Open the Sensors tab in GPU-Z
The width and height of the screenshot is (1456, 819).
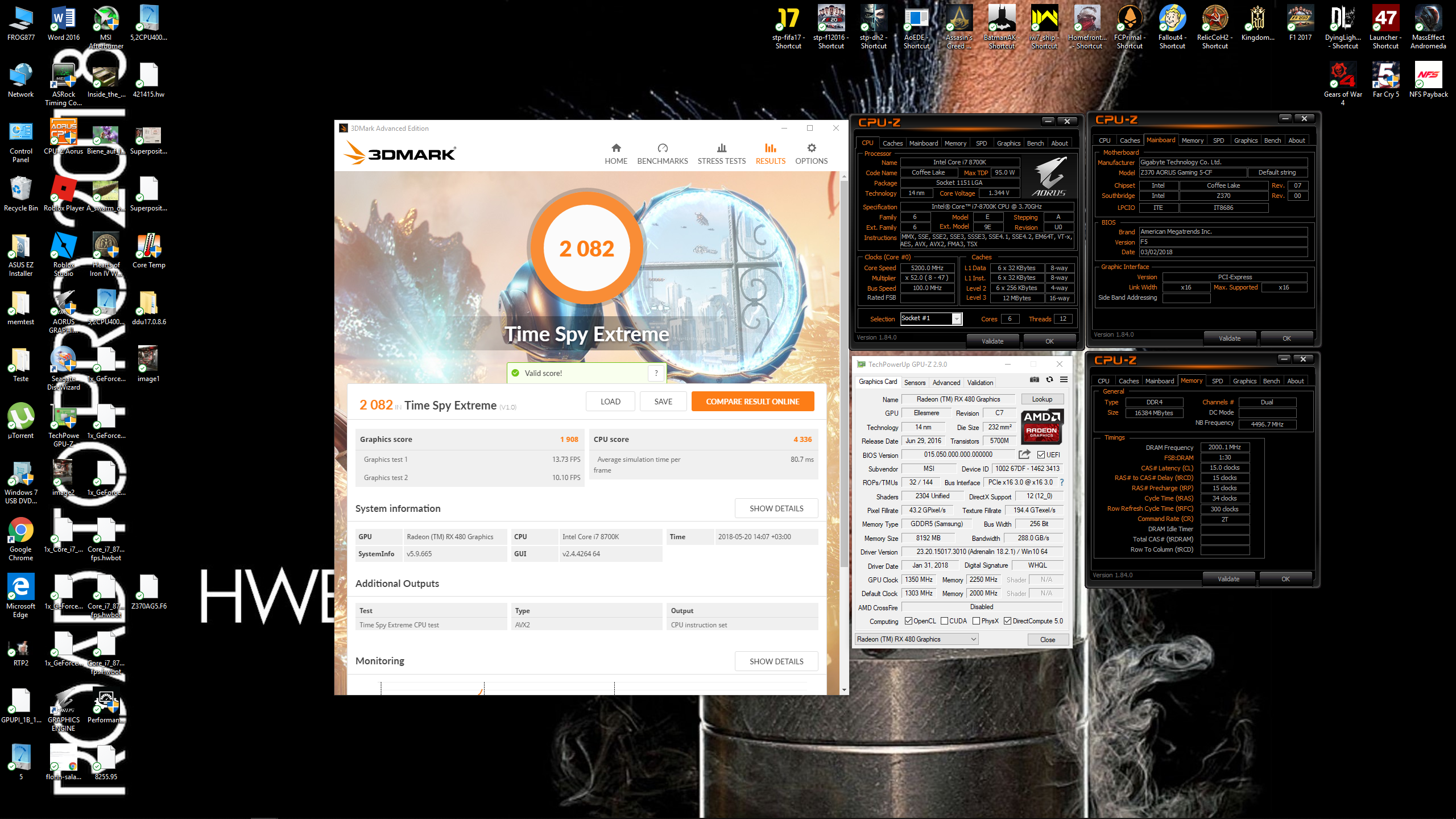[915, 383]
